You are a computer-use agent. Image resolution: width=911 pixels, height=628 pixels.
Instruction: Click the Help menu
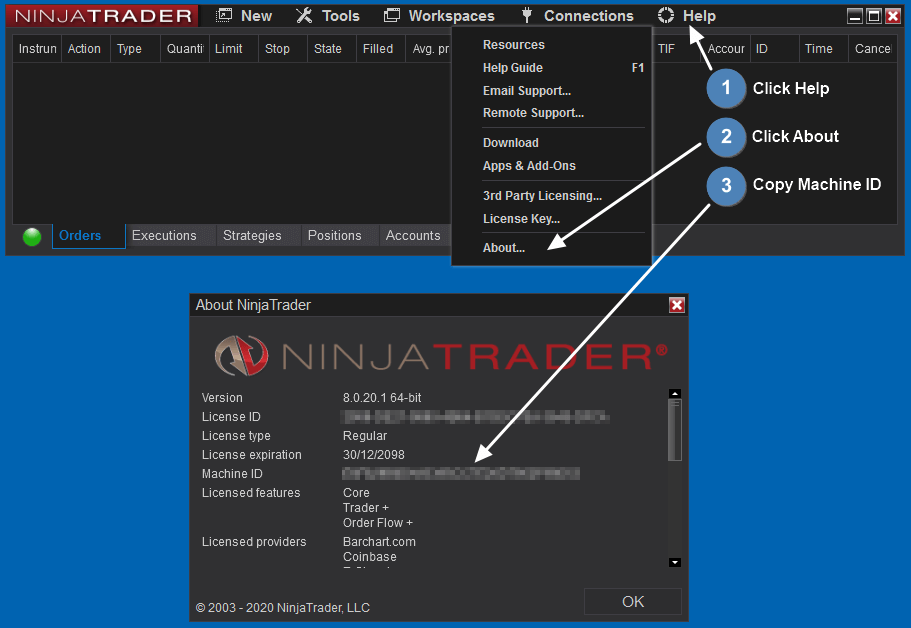[699, 16]
